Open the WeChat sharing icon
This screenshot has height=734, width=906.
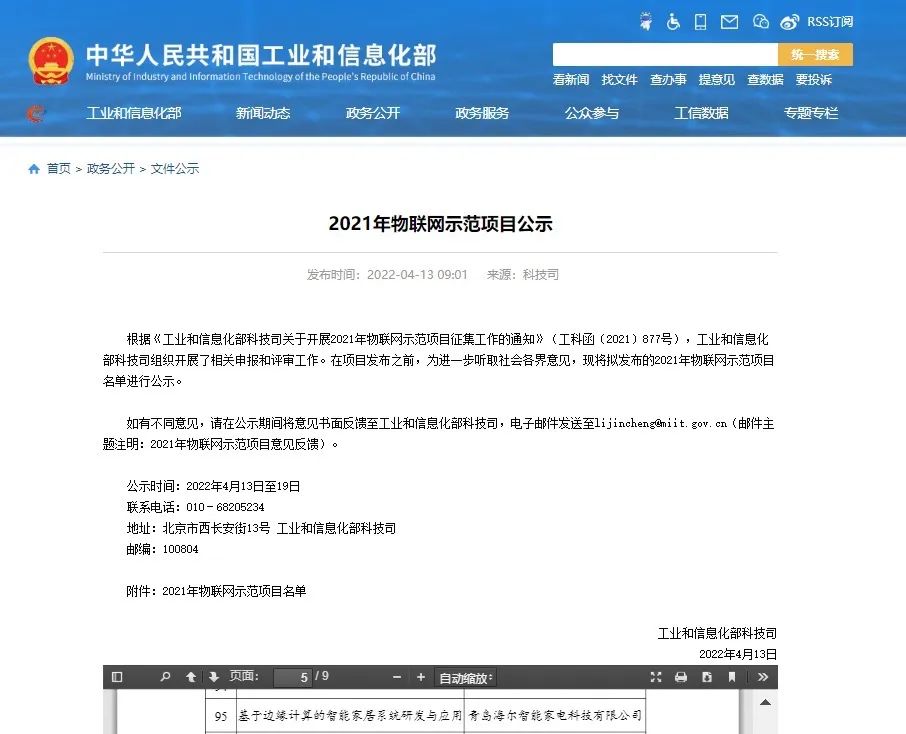click(x=762, y=21)
